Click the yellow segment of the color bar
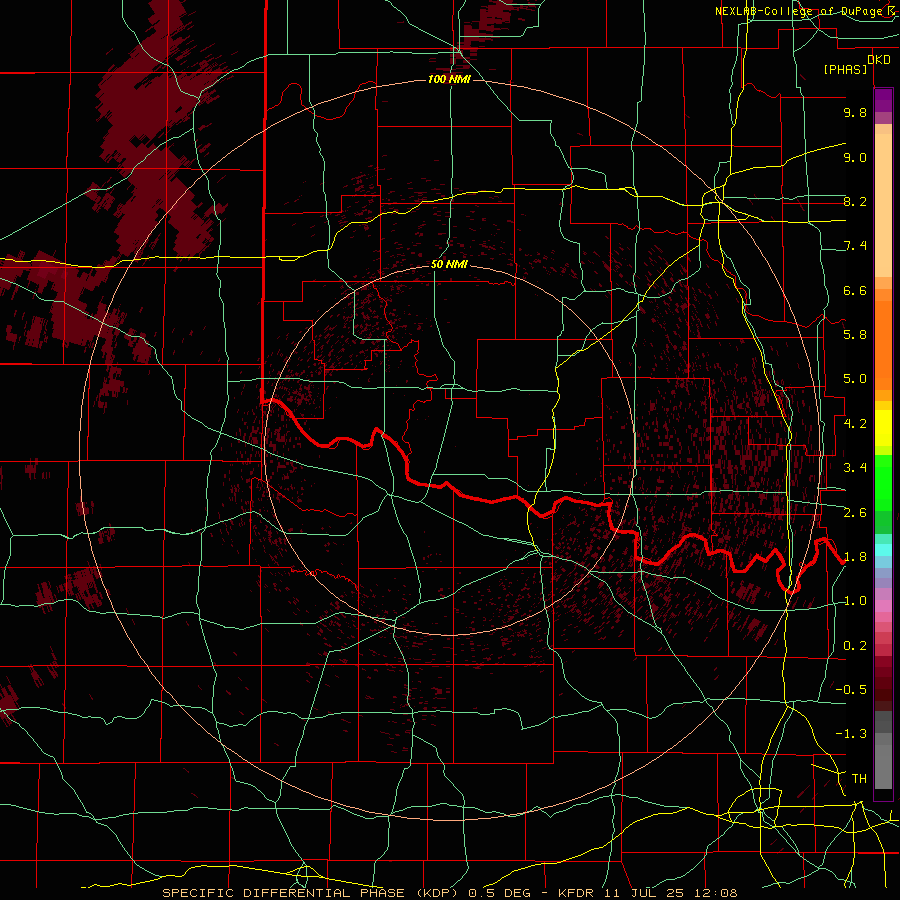 click(883, 428)
